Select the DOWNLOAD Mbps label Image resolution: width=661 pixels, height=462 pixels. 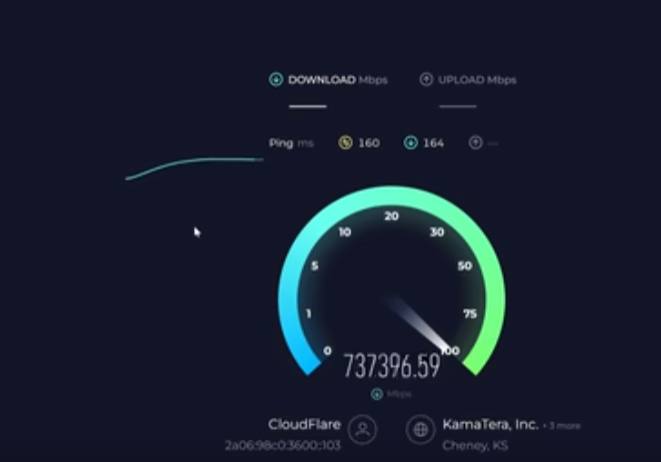[338, 80]
